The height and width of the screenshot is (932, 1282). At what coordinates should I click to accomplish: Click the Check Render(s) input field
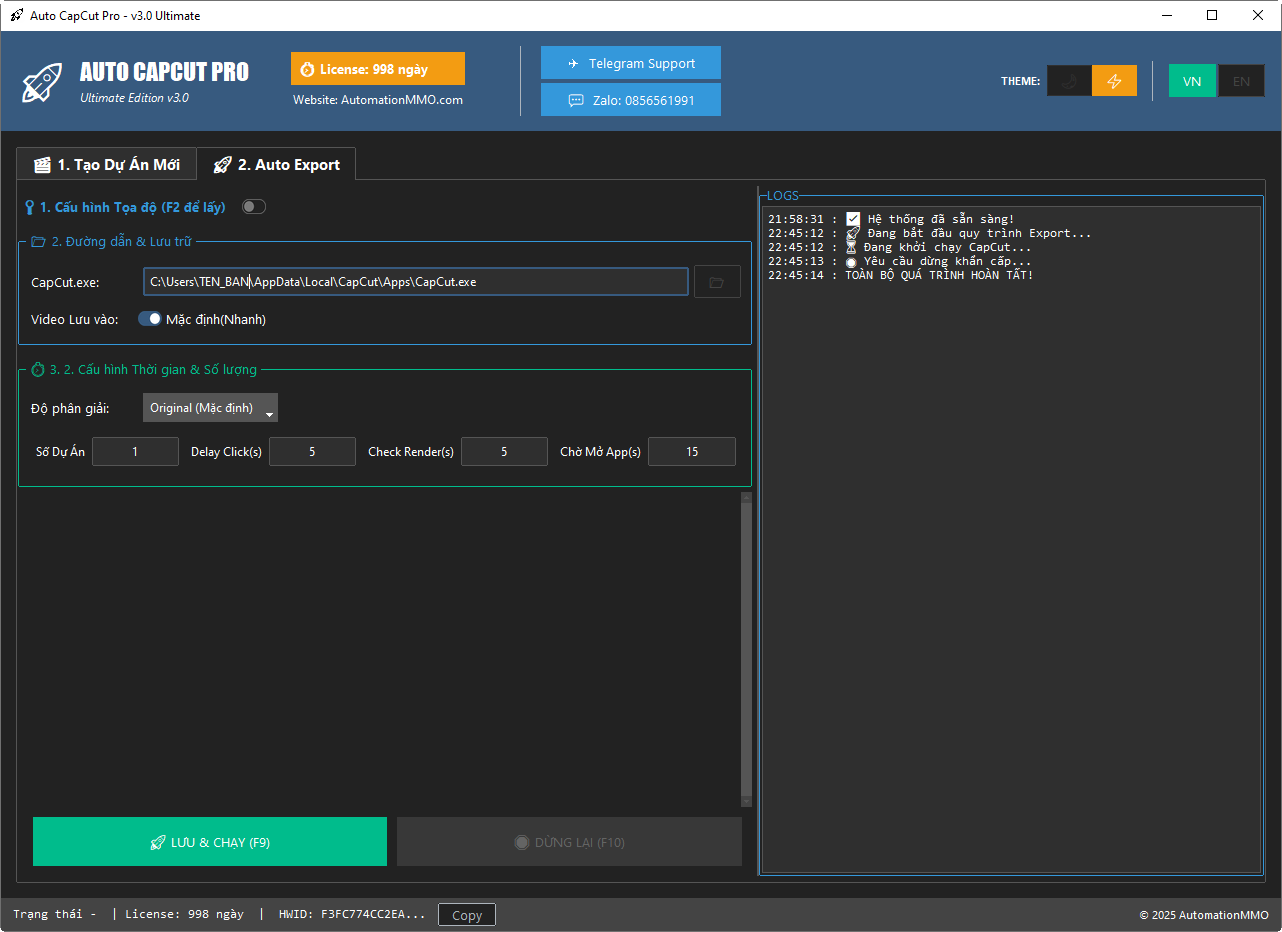[x=504, y=452]
